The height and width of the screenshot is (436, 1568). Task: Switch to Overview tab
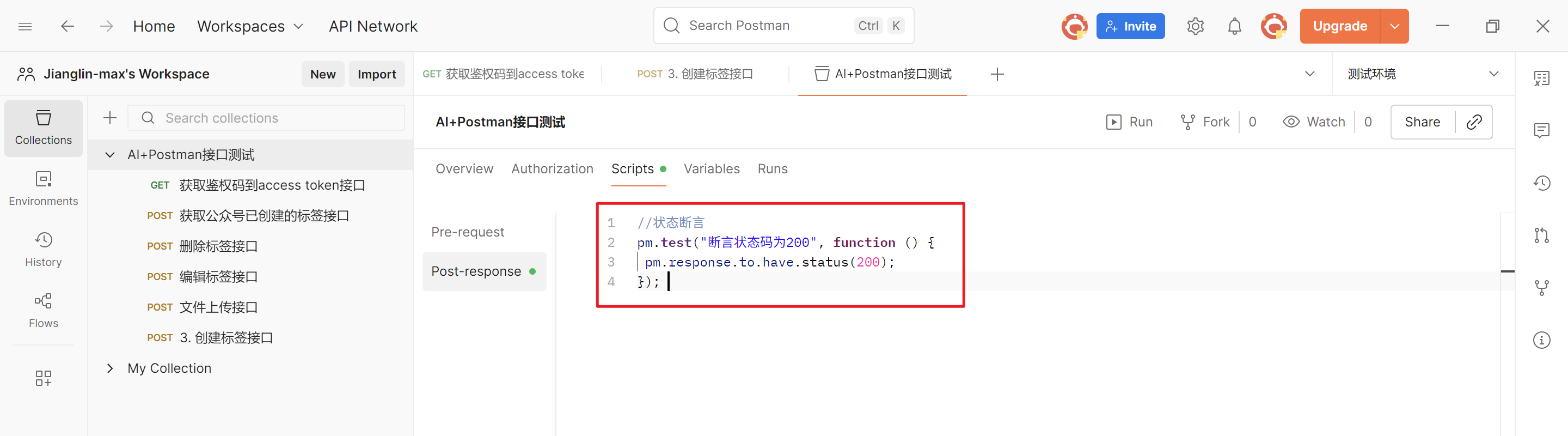click(464, 168)
